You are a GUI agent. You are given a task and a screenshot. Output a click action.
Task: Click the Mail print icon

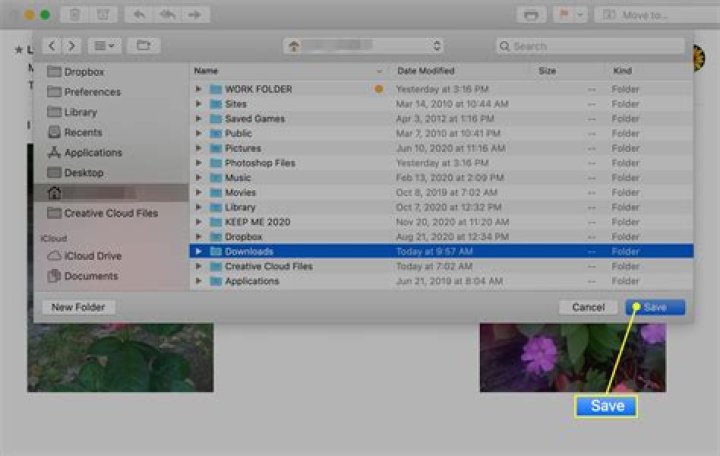pos(531,15)
